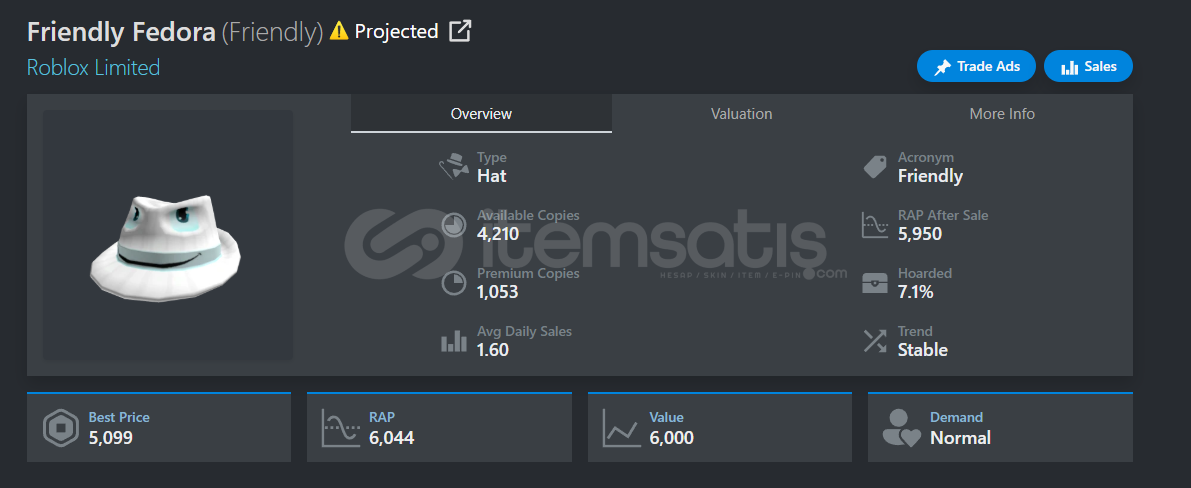Click the yellow Projected warning icon
The image size is (1191, 488).
339,31
